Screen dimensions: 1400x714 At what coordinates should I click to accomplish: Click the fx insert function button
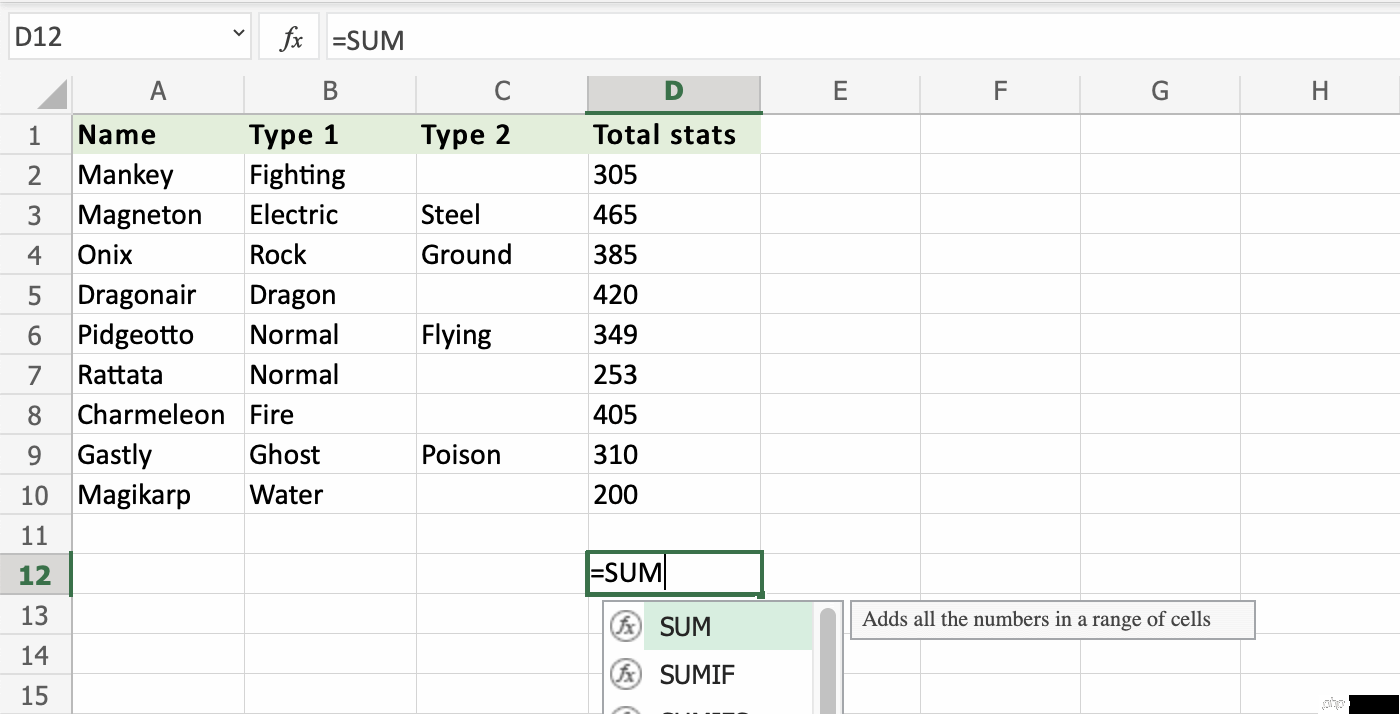[289, 38]
